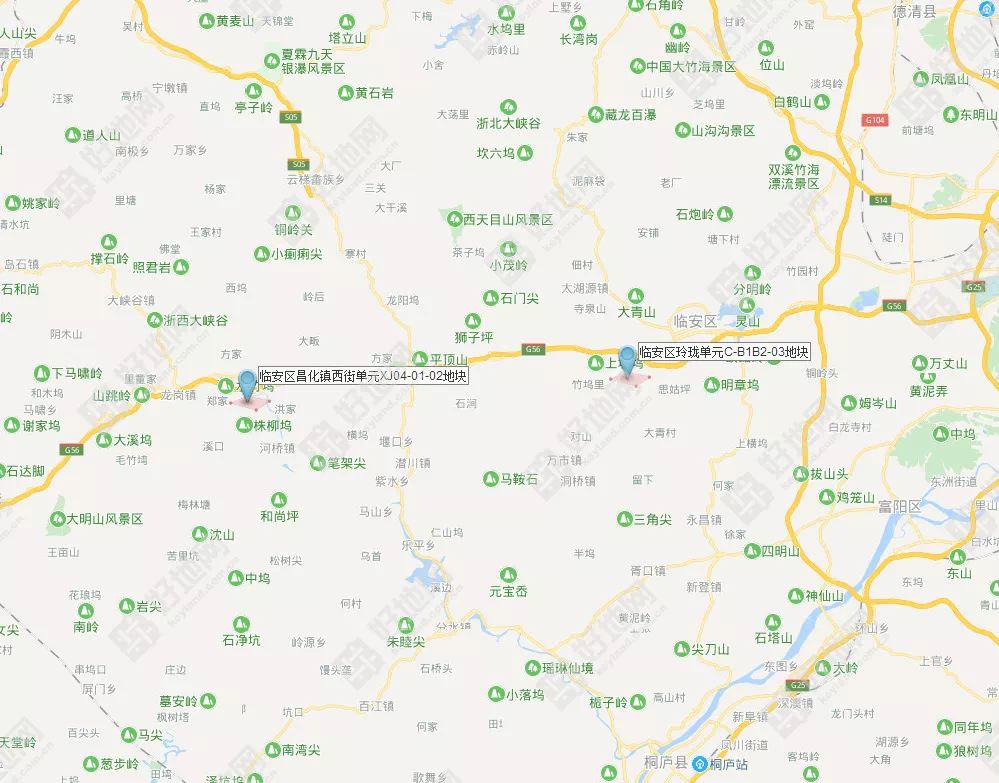
Task: Select the 中国大竹海景区 scenic icon
Action: click(638, 66)
